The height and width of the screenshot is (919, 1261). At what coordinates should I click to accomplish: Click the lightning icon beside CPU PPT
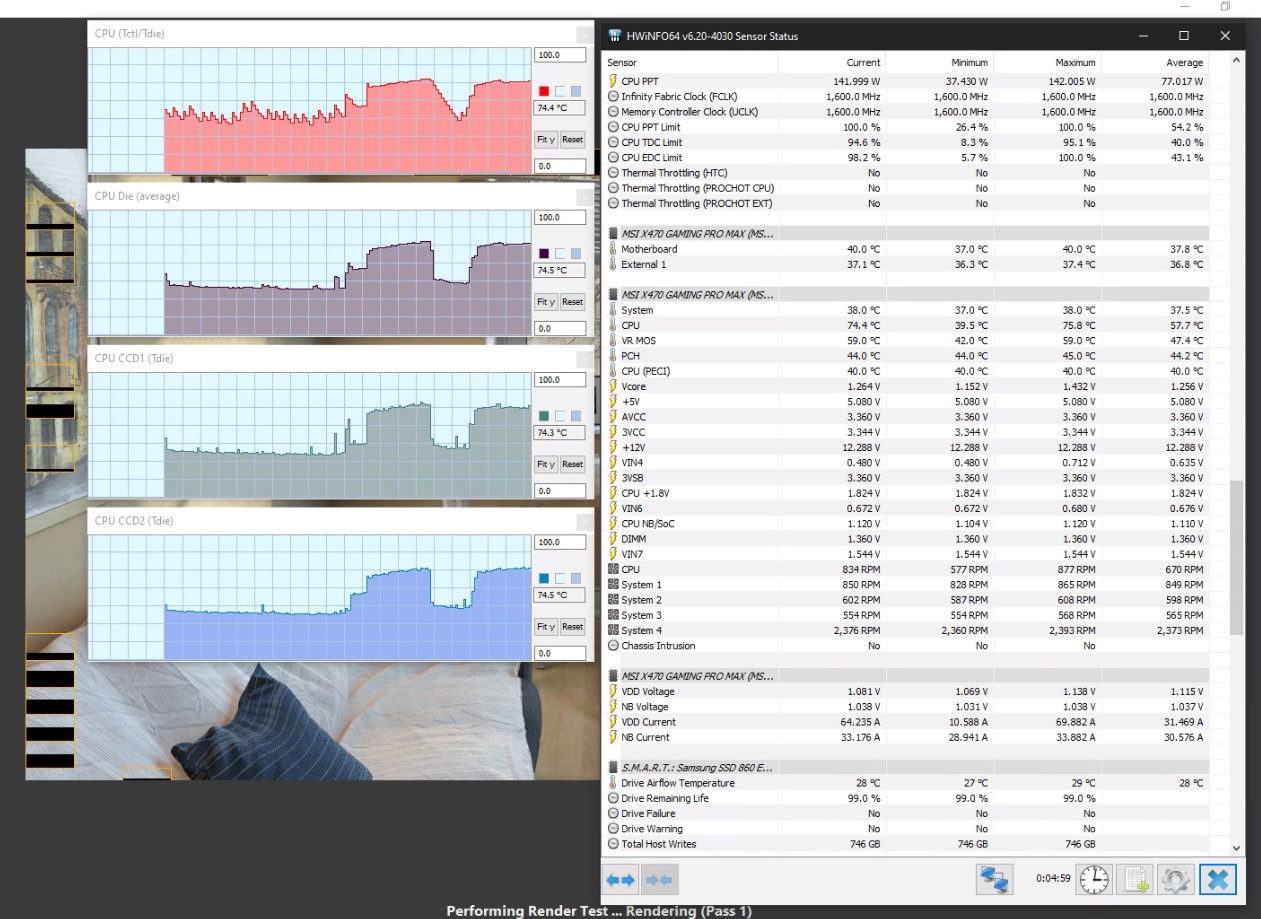click(613, 81)
